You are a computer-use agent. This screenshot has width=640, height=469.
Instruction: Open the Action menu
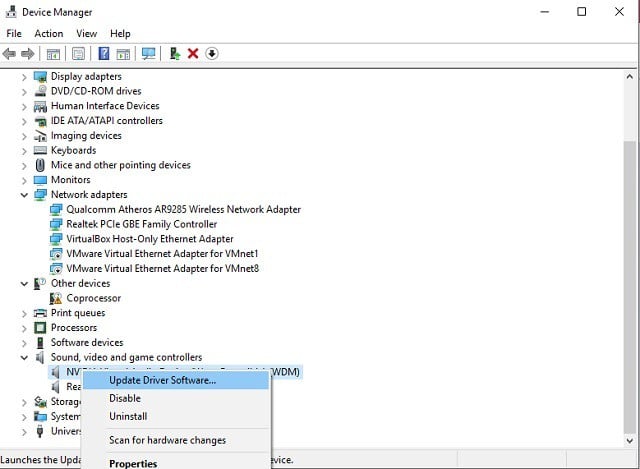point(49,33)
